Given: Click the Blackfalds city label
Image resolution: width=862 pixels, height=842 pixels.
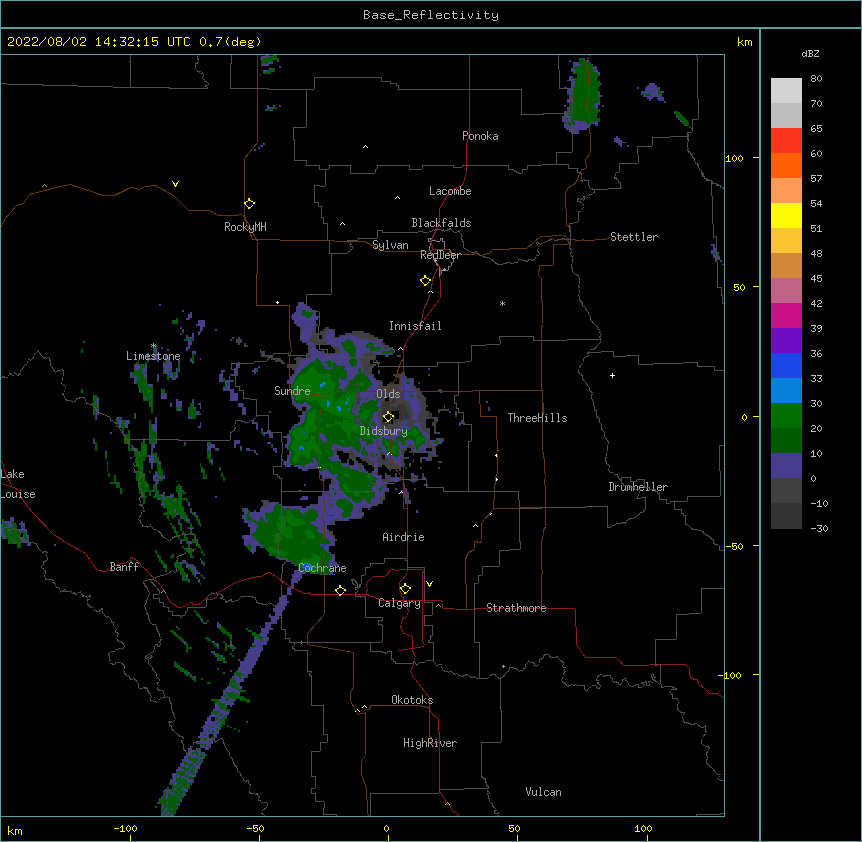Looking at the screenshot, I should click(441, 223).
